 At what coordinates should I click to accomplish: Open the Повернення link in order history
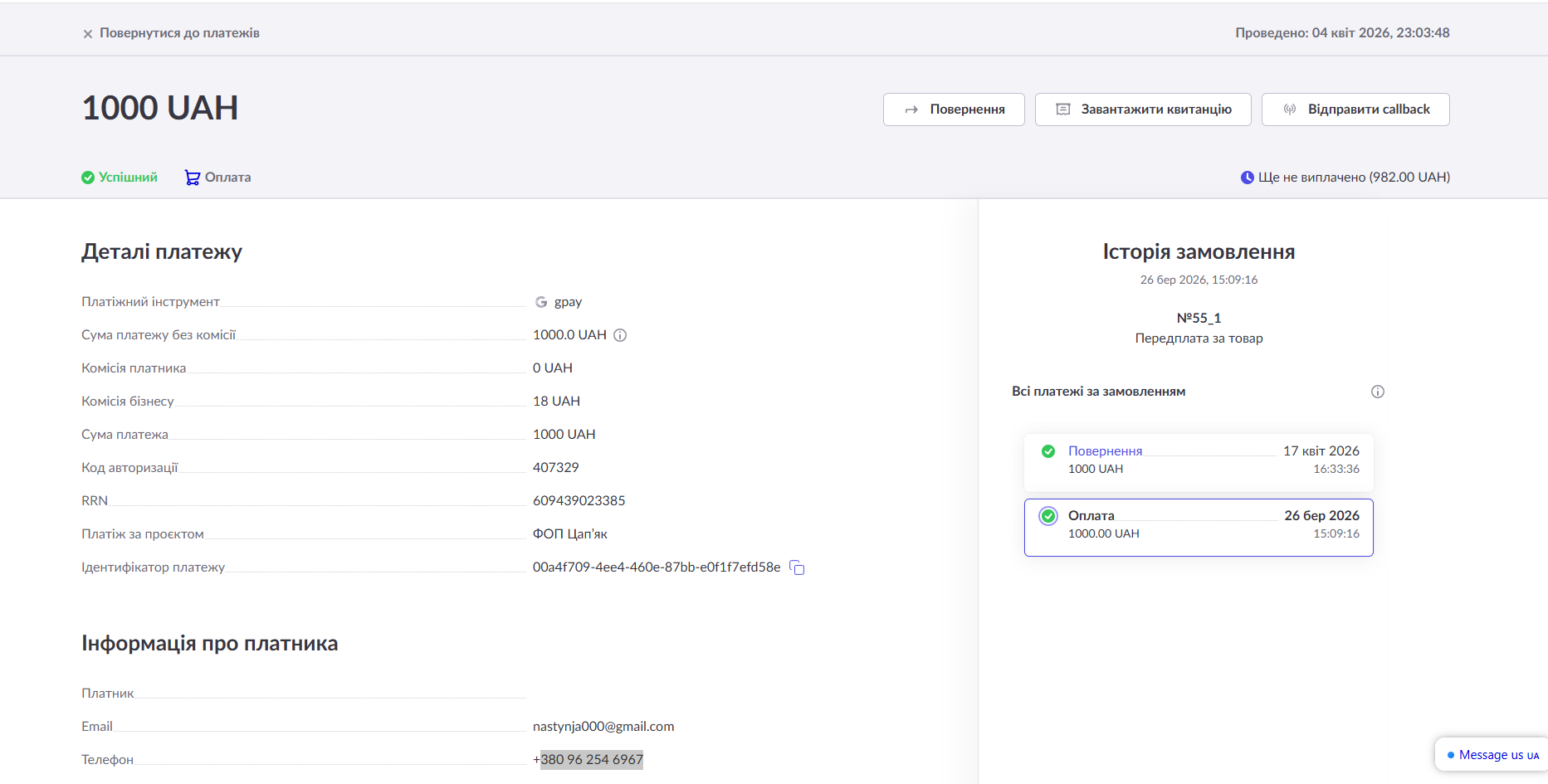pos(1105,451)
